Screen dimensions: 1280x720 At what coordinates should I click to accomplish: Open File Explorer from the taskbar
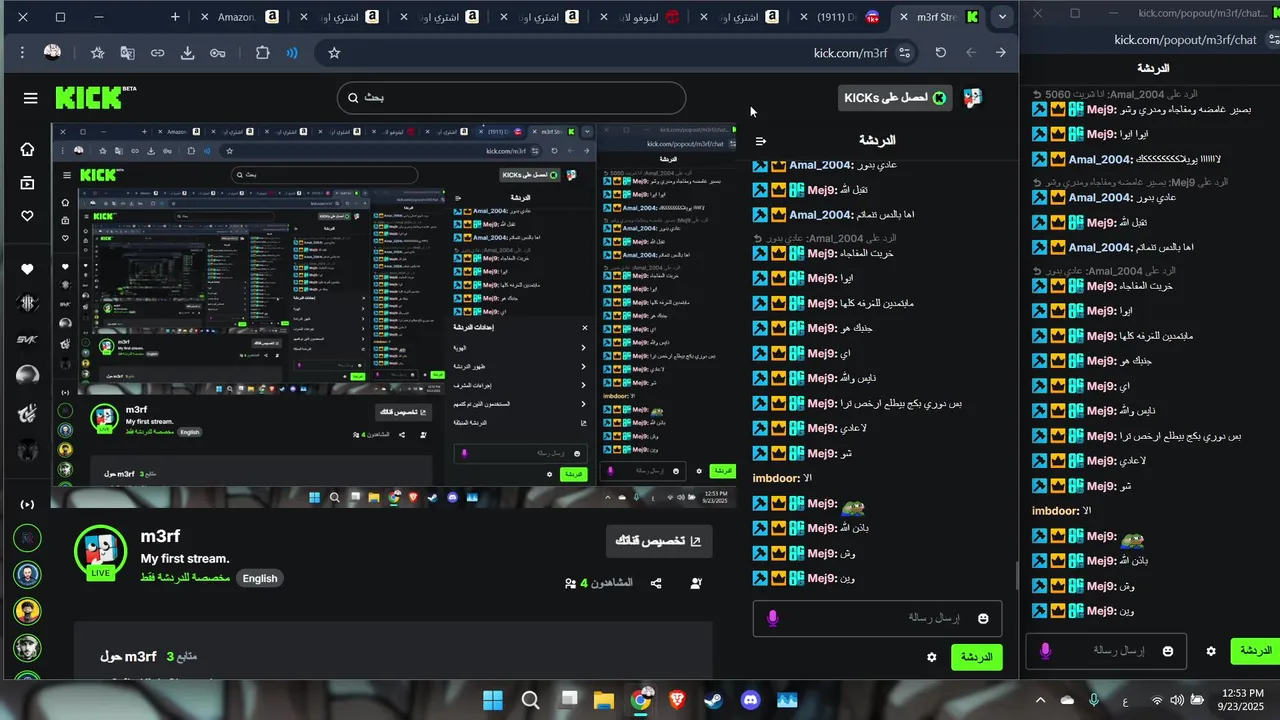click(603, 700)
